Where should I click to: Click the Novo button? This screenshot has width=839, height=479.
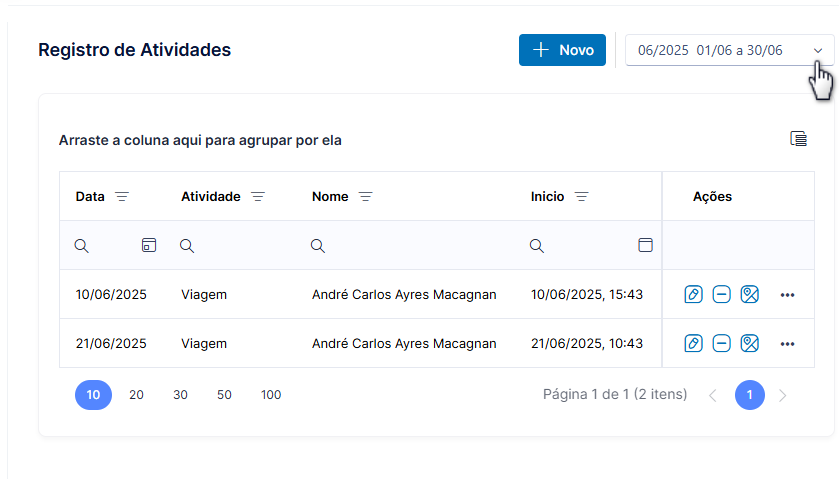(562, 50)
